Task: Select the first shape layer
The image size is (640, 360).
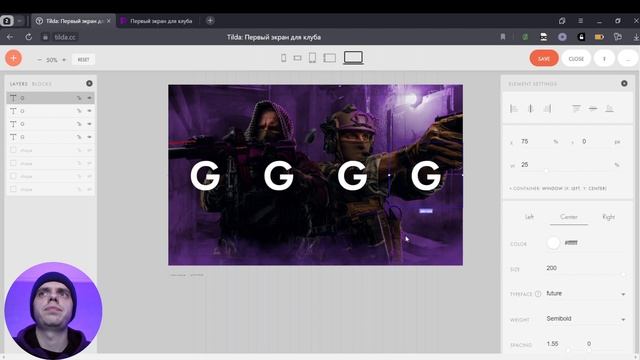Action: pos(50,150)
